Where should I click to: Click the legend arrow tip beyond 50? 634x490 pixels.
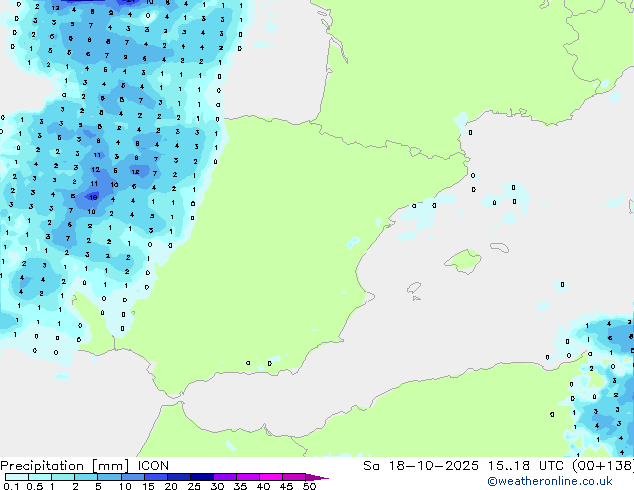pyautogui.click(x=317, y=477)
